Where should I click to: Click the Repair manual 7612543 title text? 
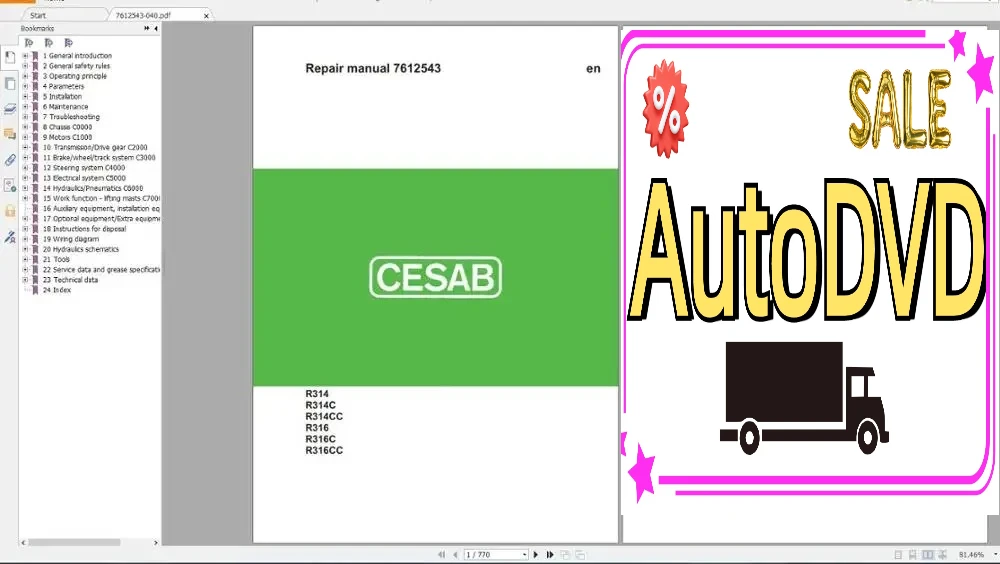pyautogui.click(x=372, y=68)
